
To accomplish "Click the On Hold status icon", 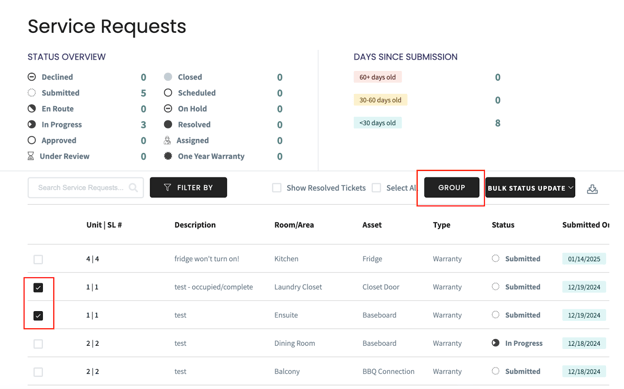I will tap(168, 109).
